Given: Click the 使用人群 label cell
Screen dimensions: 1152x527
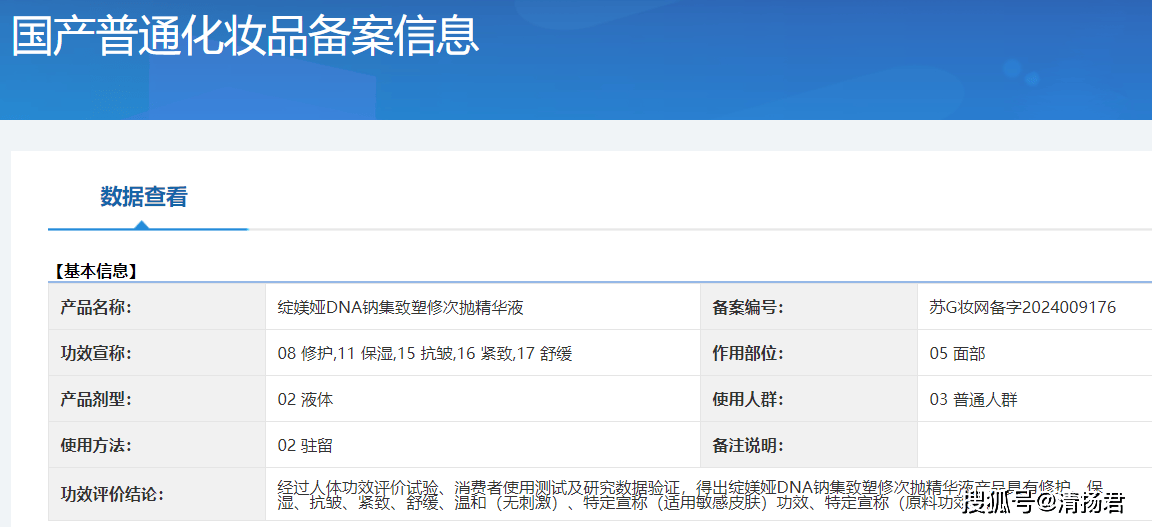Looking at the screenshot, I should coord(808,398).
